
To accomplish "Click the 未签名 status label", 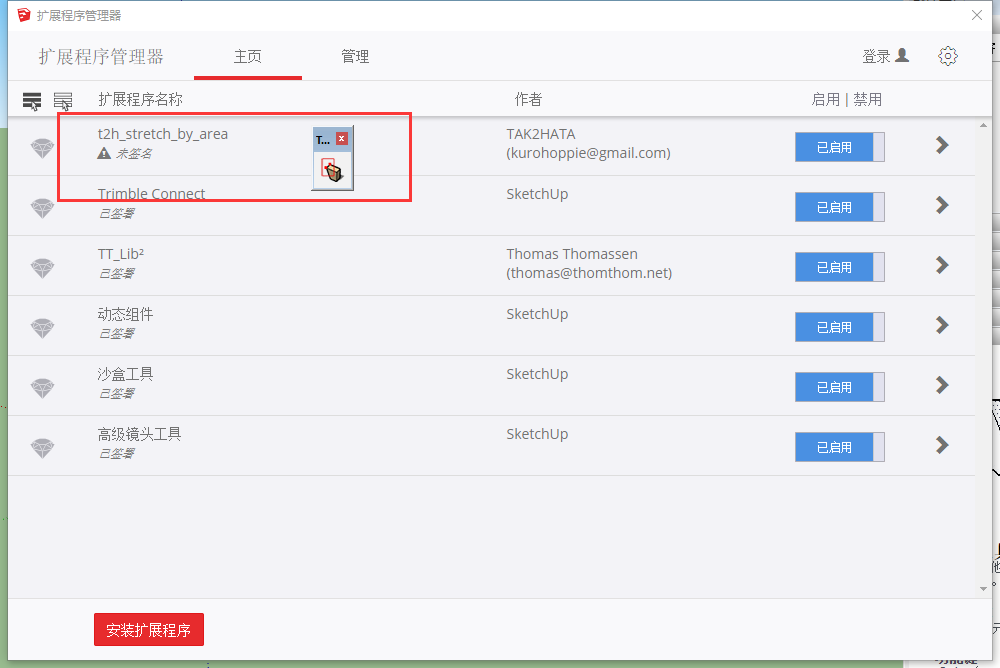I will tap(133, 154).
